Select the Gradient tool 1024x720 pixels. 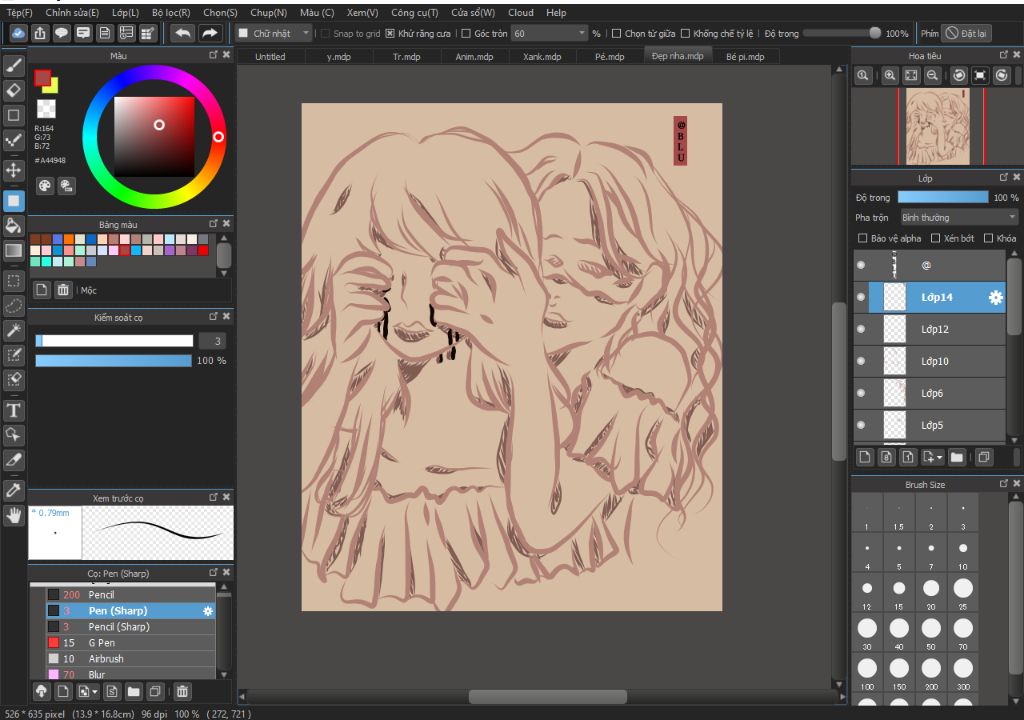tap(14, 251)
